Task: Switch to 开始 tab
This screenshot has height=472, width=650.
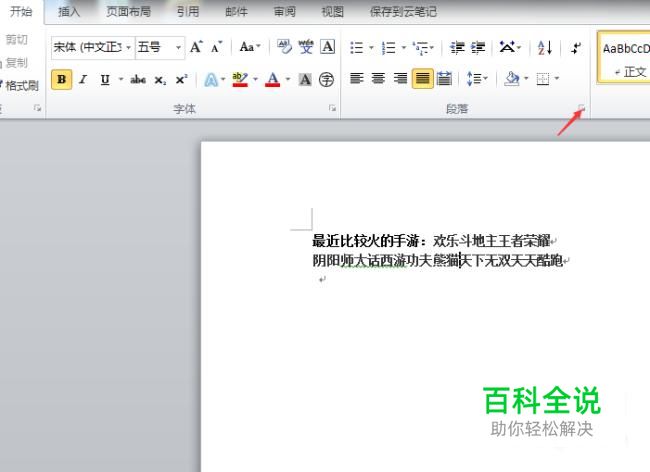Action: (21, 11)
